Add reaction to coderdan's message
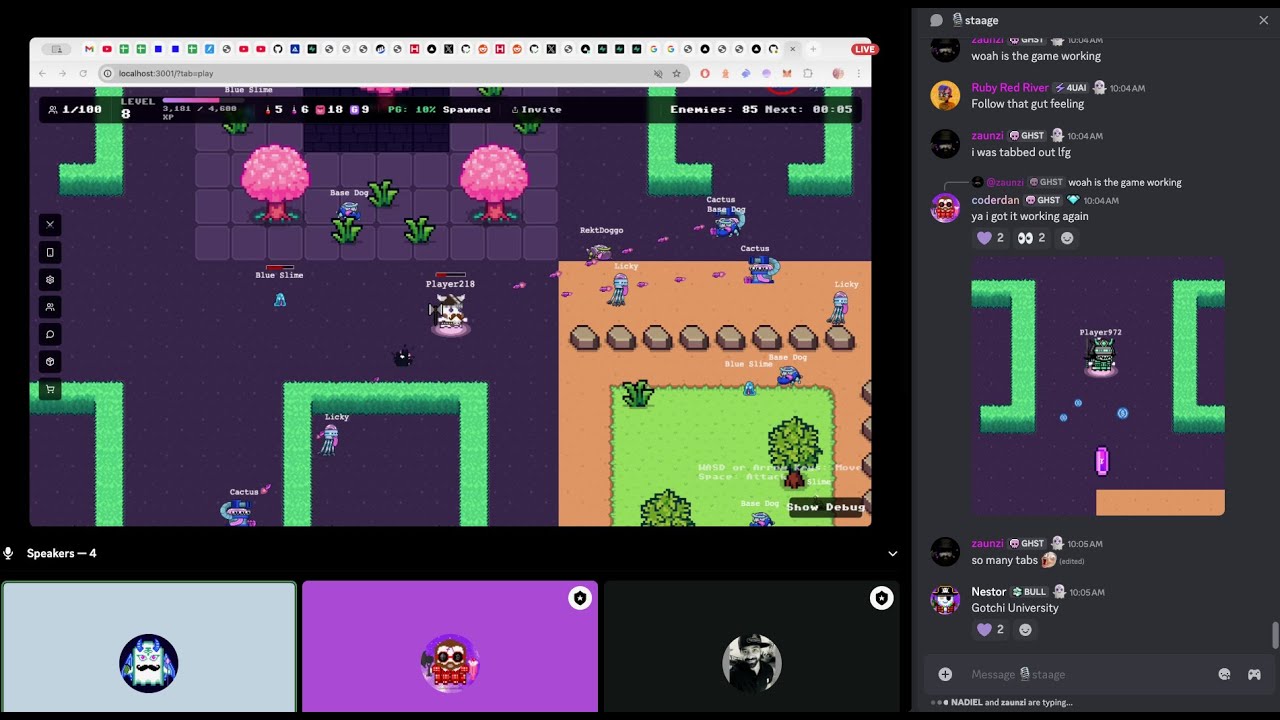Screen dimensions: 1280x720 pos(1067,238)
